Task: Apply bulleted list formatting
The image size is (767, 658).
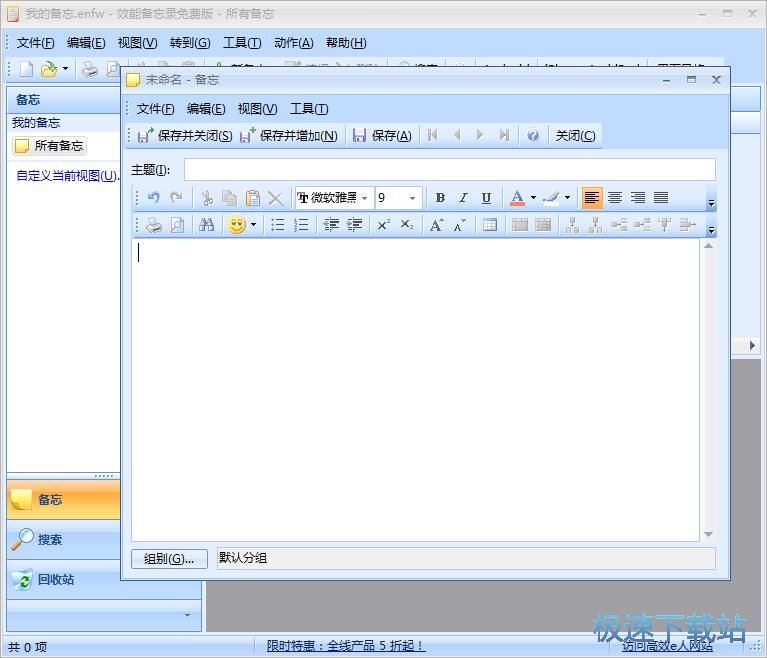Action: [x=278, y=225]
